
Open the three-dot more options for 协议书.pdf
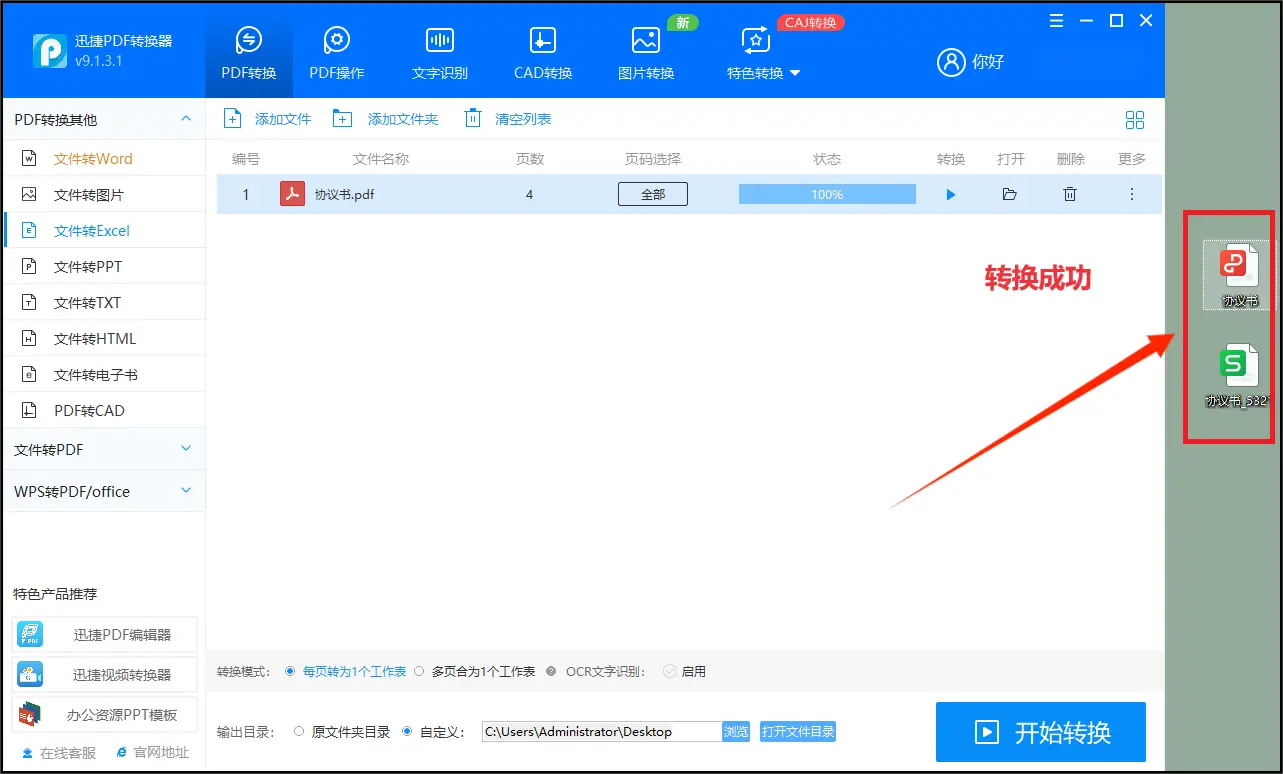pyautogui.click(x=1132, y=195)
